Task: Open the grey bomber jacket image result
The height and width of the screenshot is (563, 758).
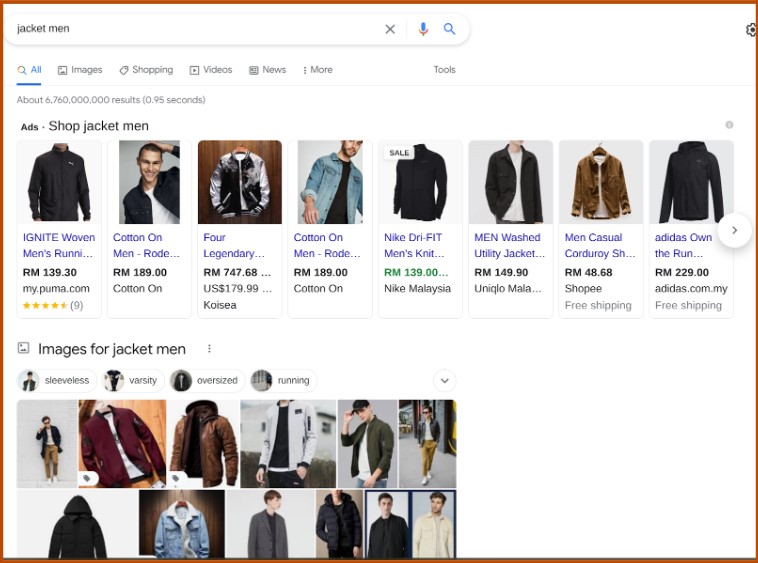Action: tap(288, 444)
